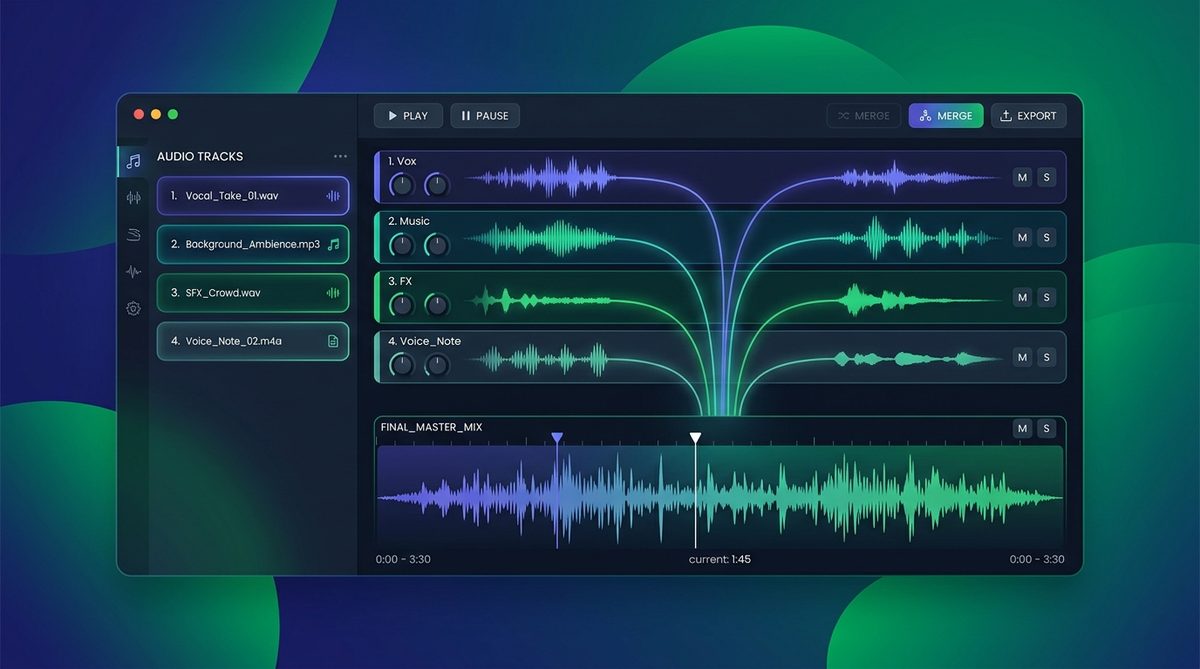Open the settings gear in sidebar
The image size is (1200, 669).
(x=133, y=308)
